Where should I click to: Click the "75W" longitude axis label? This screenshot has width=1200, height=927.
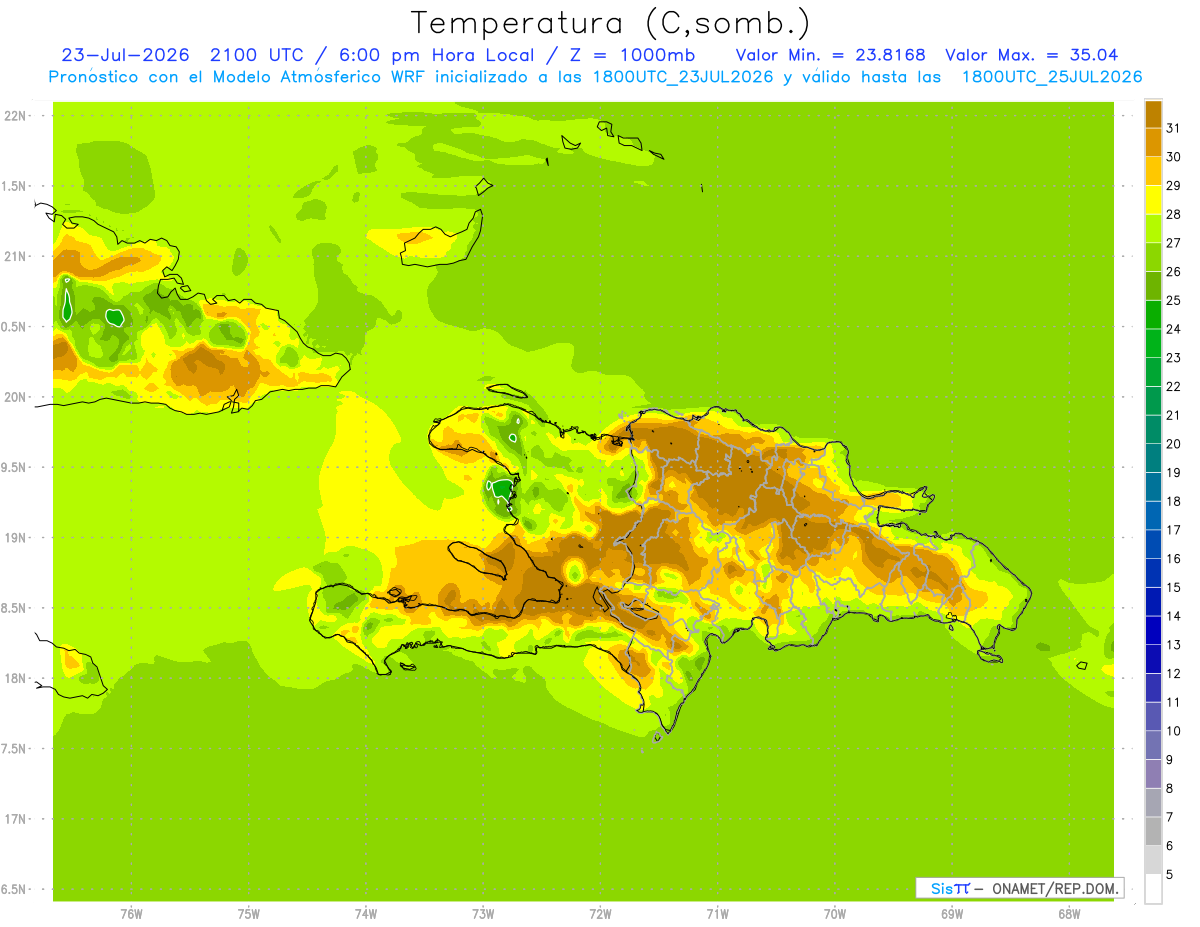click(248, 914)
